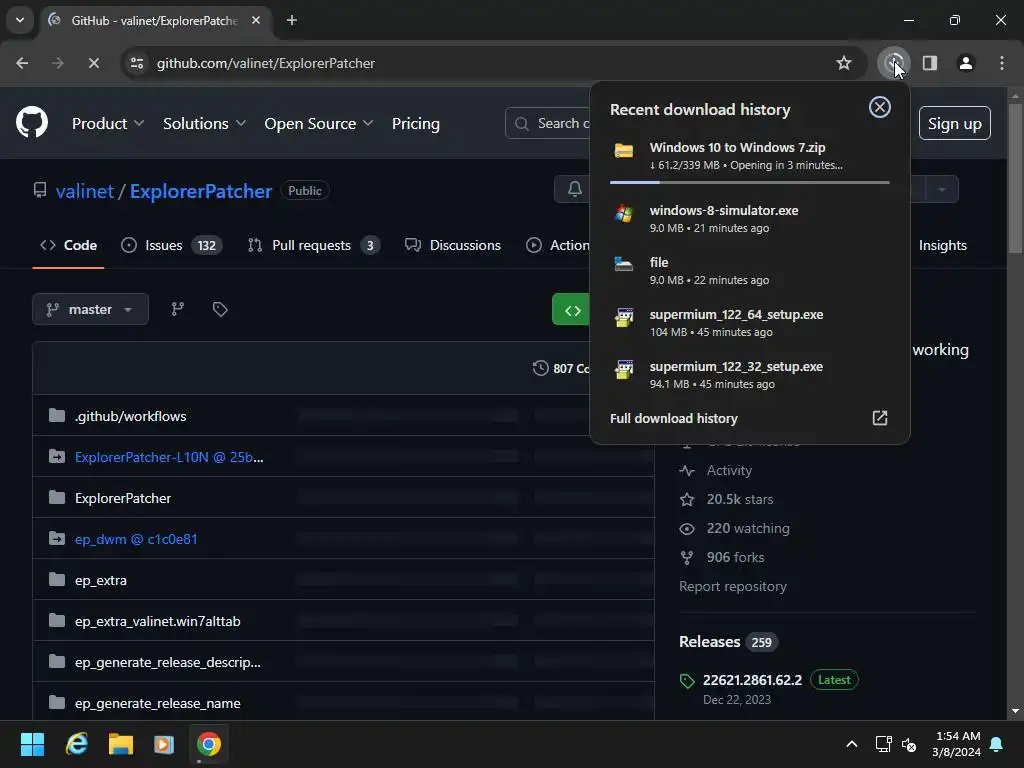Screen dimensions: 1024x768
Task: Switch to Pull requests tab
Action: [313, 246]
